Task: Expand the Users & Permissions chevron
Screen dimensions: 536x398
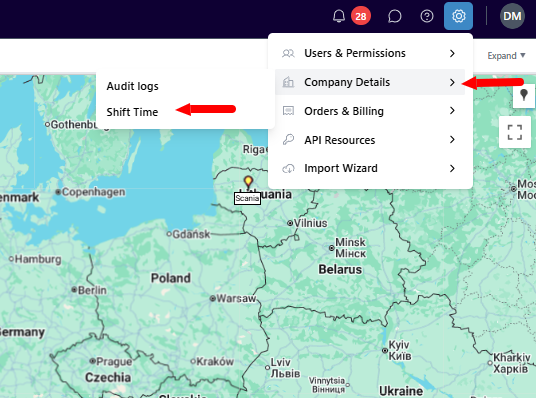Action: click(x=452, y=53)
